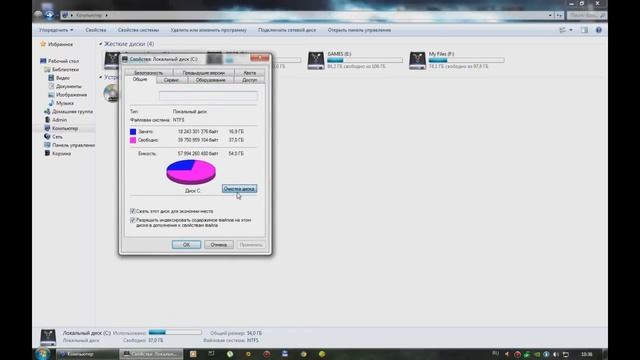Toggle the compress this disk checkbox

[133, 211]
